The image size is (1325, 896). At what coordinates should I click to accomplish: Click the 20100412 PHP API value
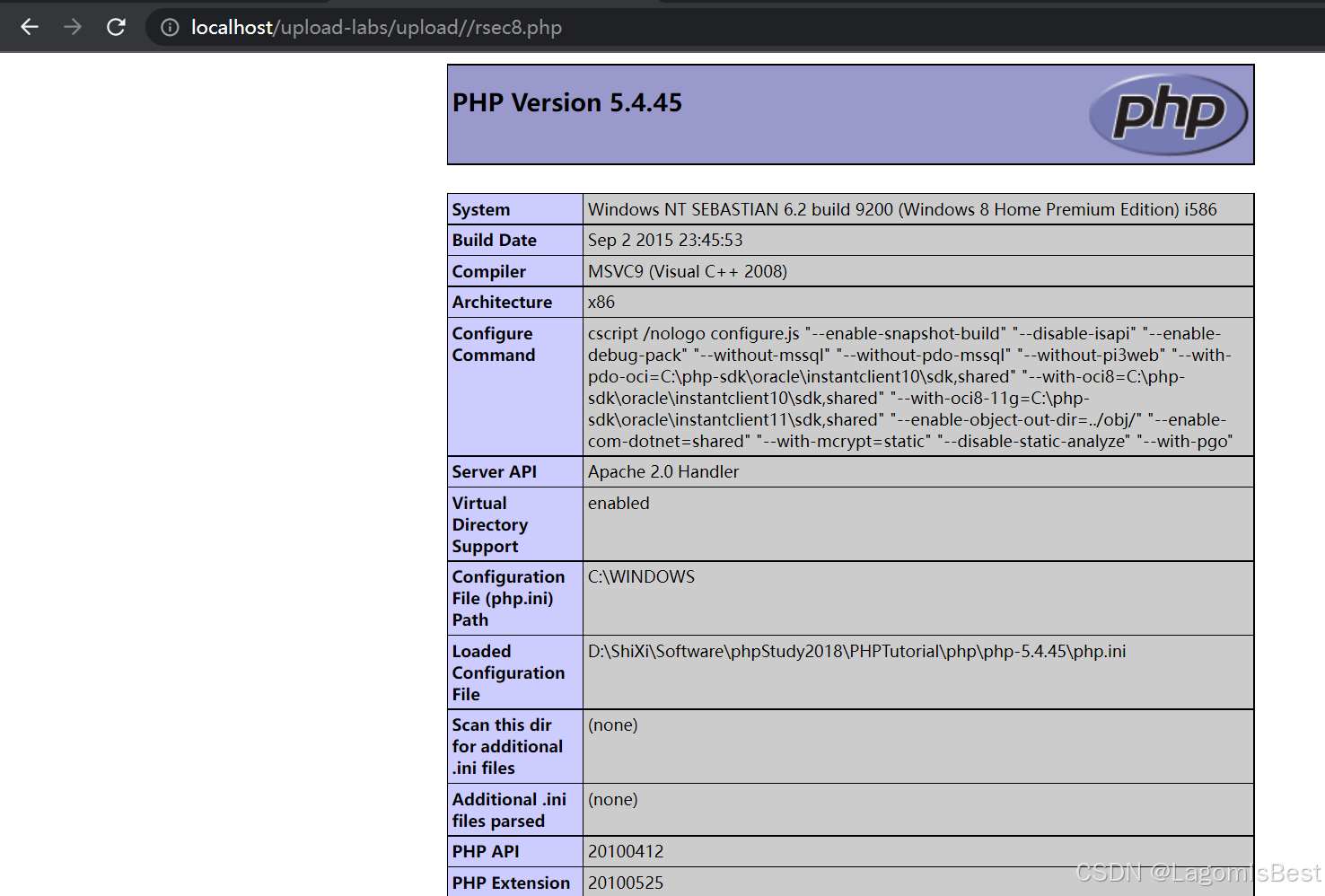click(x=626, y=851)
